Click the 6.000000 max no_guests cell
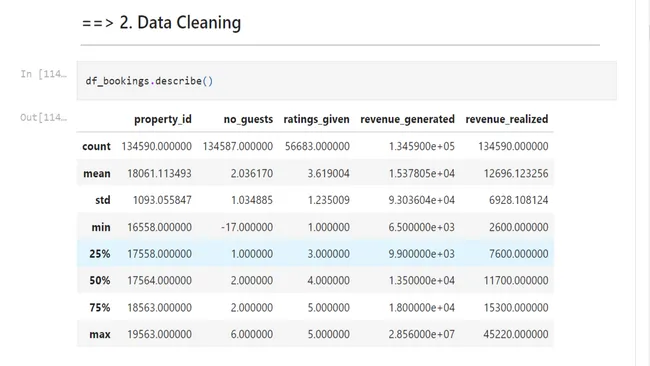This screenshot has width=650, height=366. point(252,334)
